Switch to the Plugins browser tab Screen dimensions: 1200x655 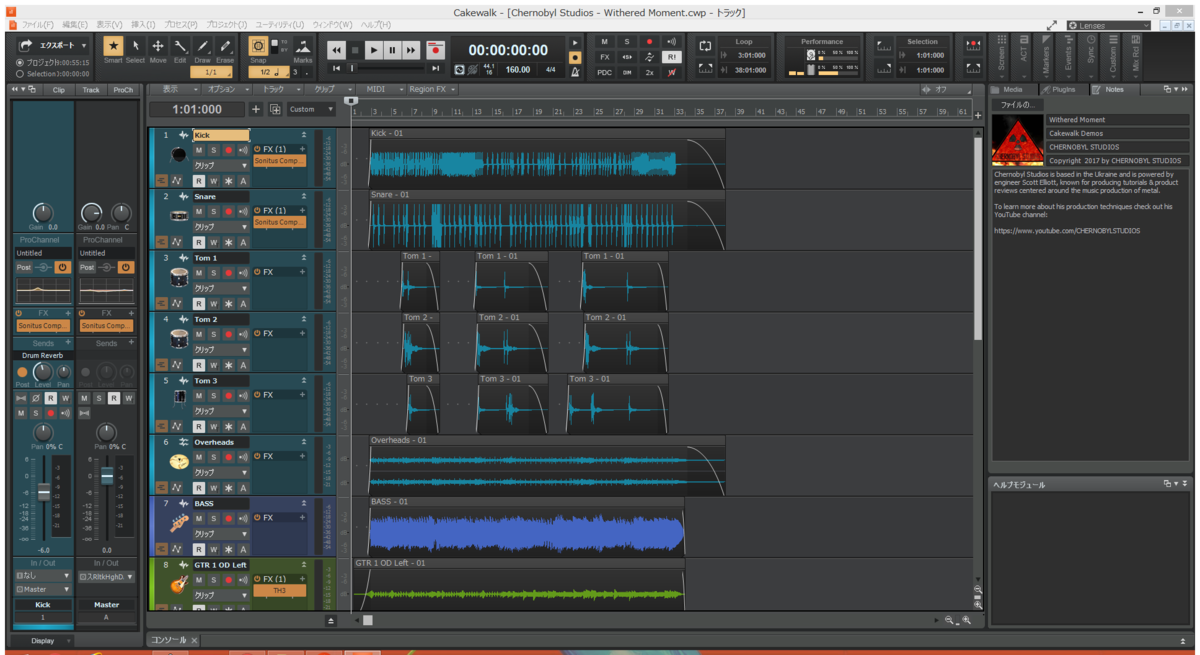coord(1063,90)
